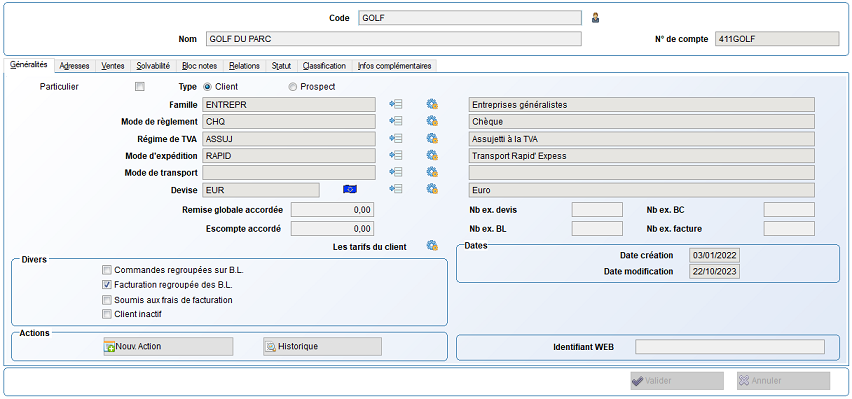Click the Mode d'expédition gear icon
This screenshot has width=852, height=399.
[433, 155]
